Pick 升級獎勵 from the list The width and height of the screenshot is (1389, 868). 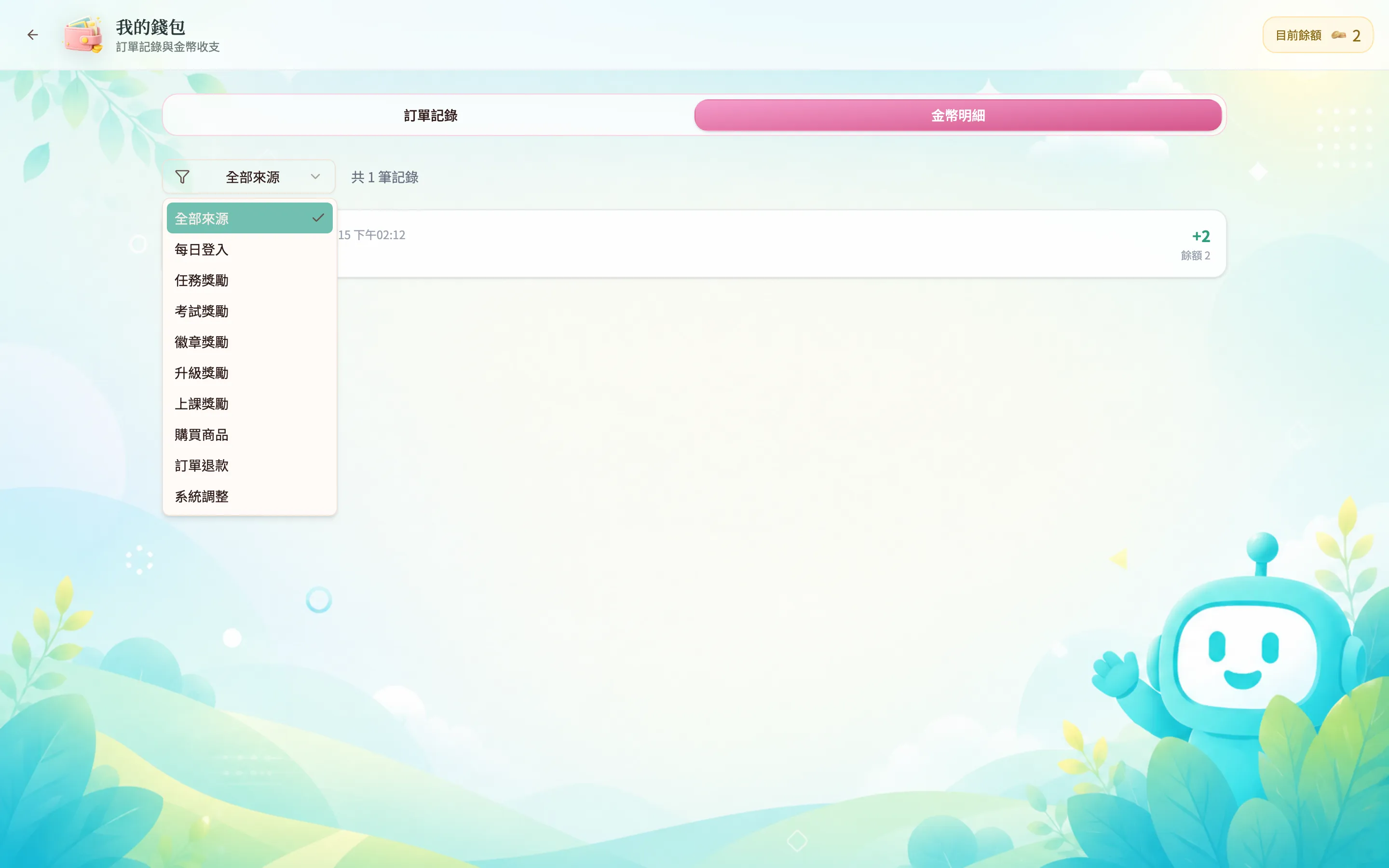[250, 373]
